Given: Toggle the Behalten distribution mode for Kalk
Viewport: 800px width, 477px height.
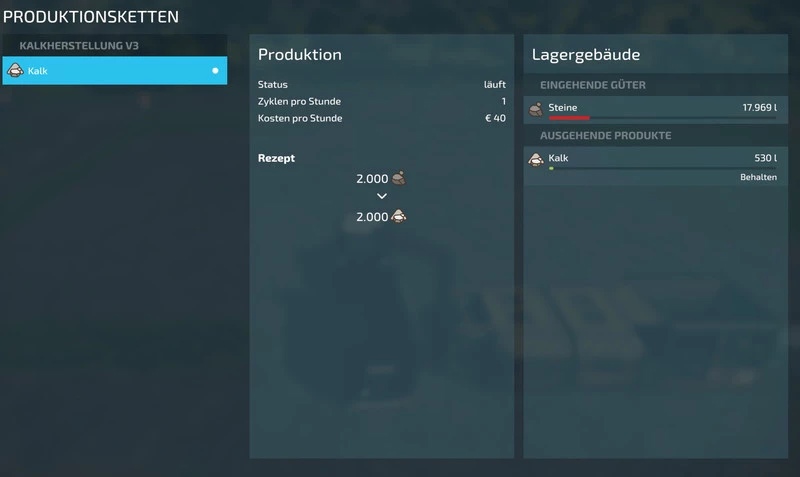Looking at the screenshot, I should [758, 177].
